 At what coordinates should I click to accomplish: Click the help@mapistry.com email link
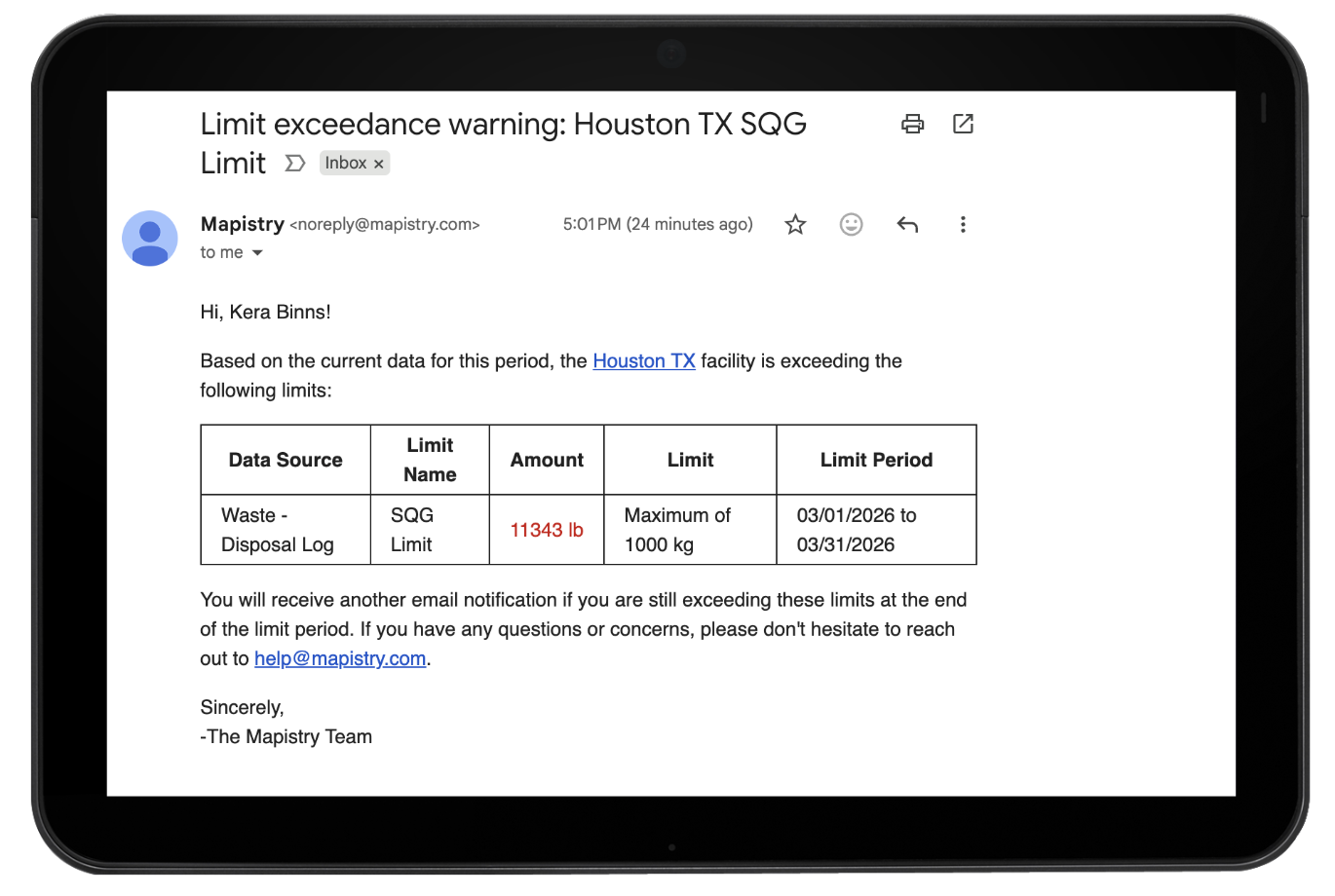pyautogui.click(x=339, y=658)
